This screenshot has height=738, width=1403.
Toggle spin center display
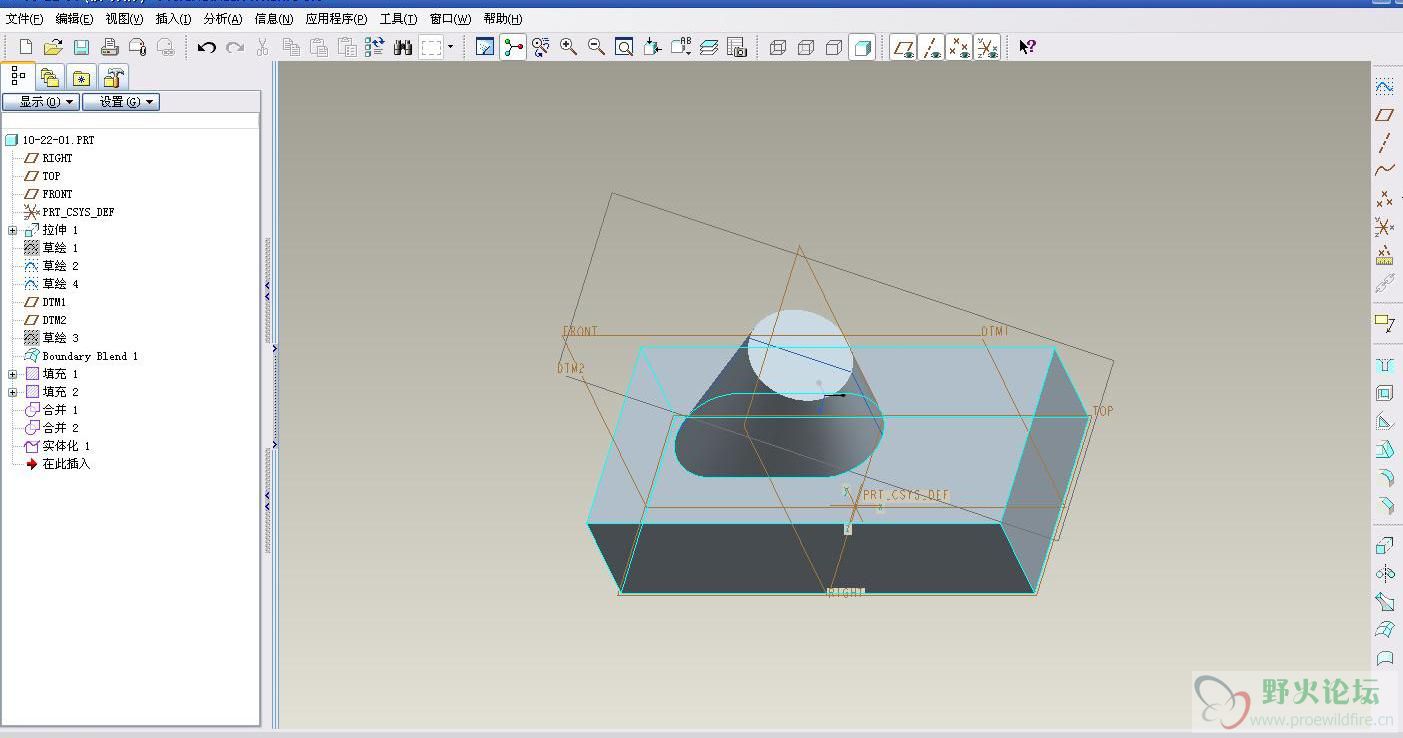tap(513, 47)
